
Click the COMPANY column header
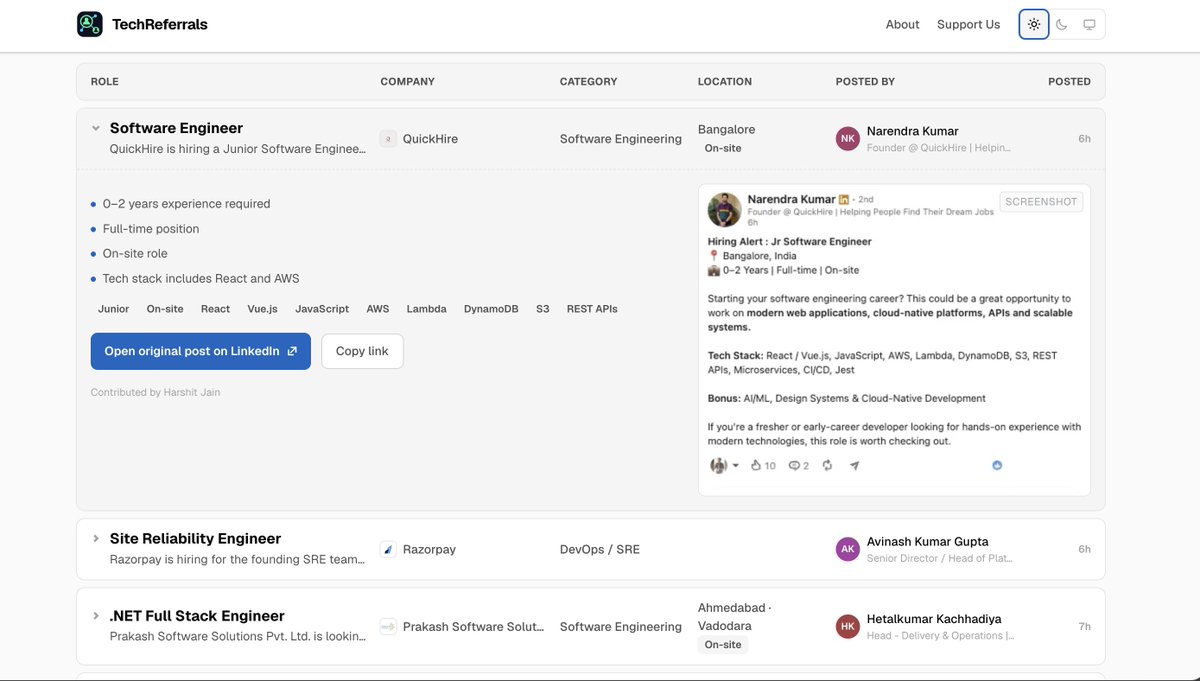pos(408,82)
